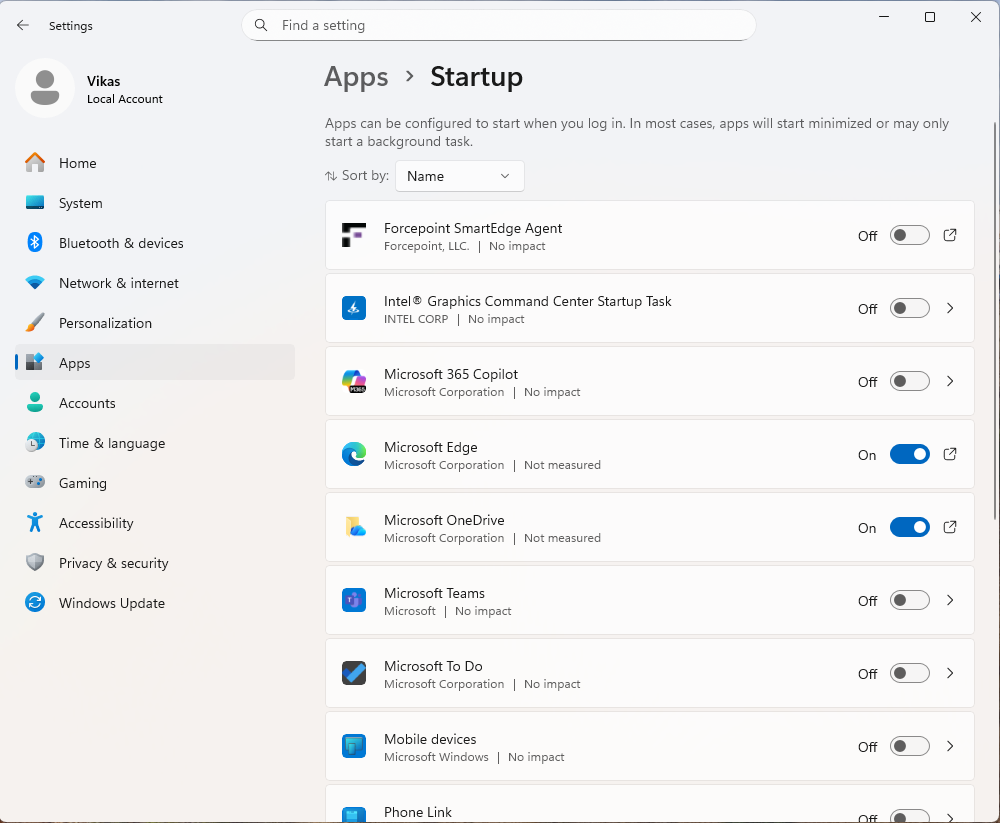Turn off Microsoft OneDrive startup toggle

click(909, 527)
